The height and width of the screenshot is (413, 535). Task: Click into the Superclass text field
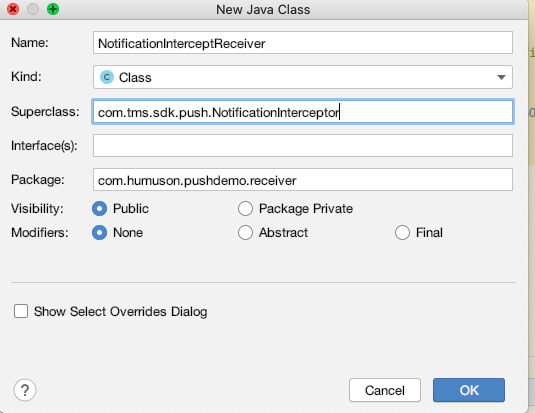click(303, 112)
